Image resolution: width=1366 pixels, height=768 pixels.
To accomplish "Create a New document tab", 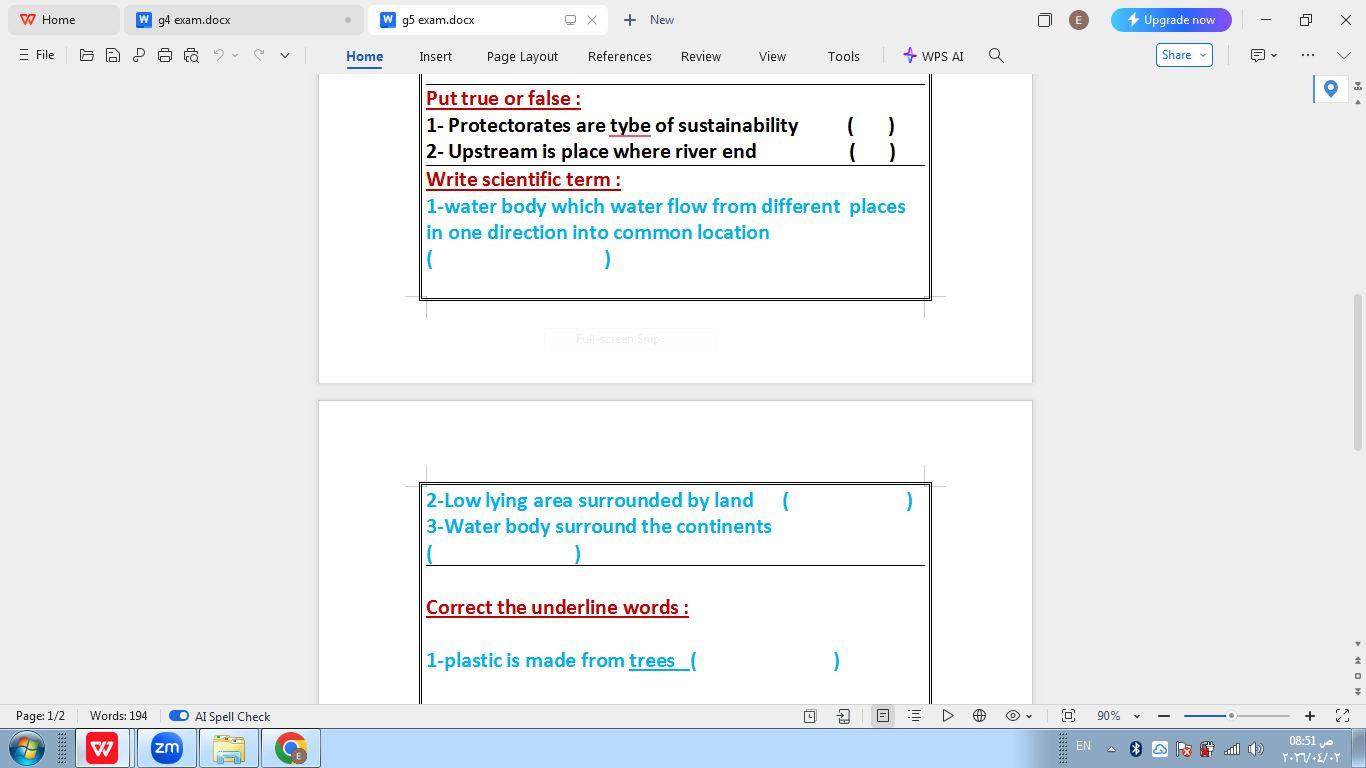I will coord(649,20).
